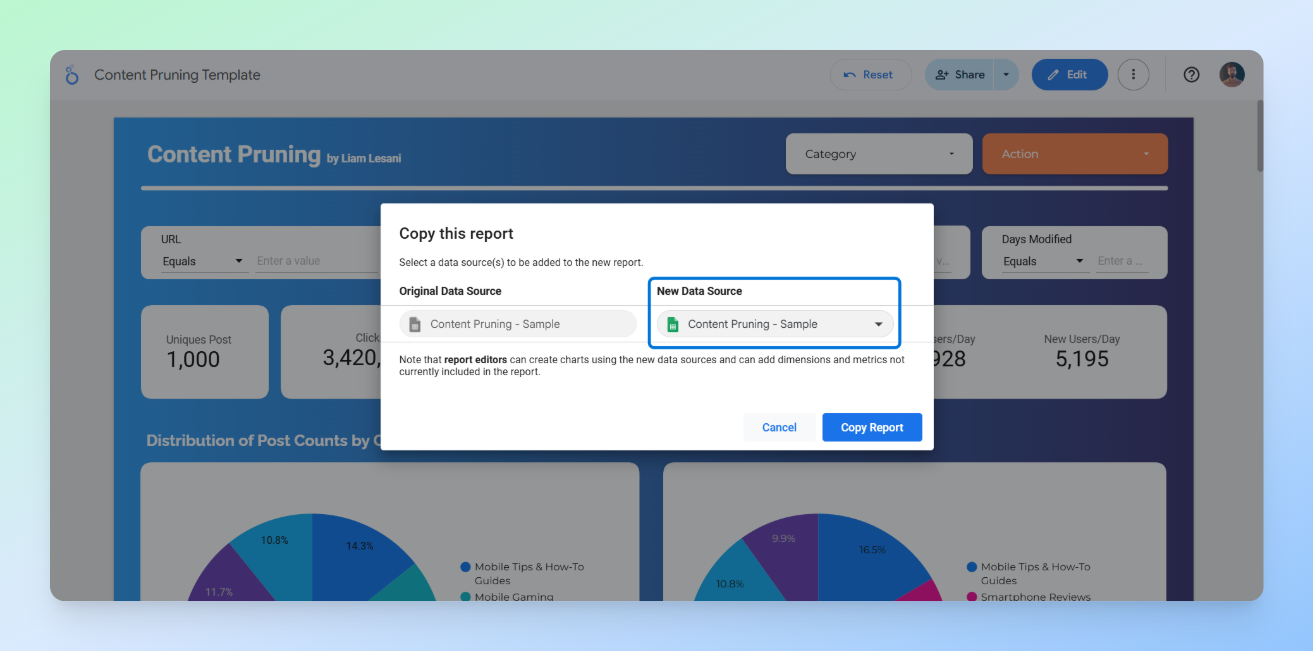Open the Share button's split-arrow menu
Image resolution: width=1313 pixels, height=651 pixels.
tap(1006, 74)
